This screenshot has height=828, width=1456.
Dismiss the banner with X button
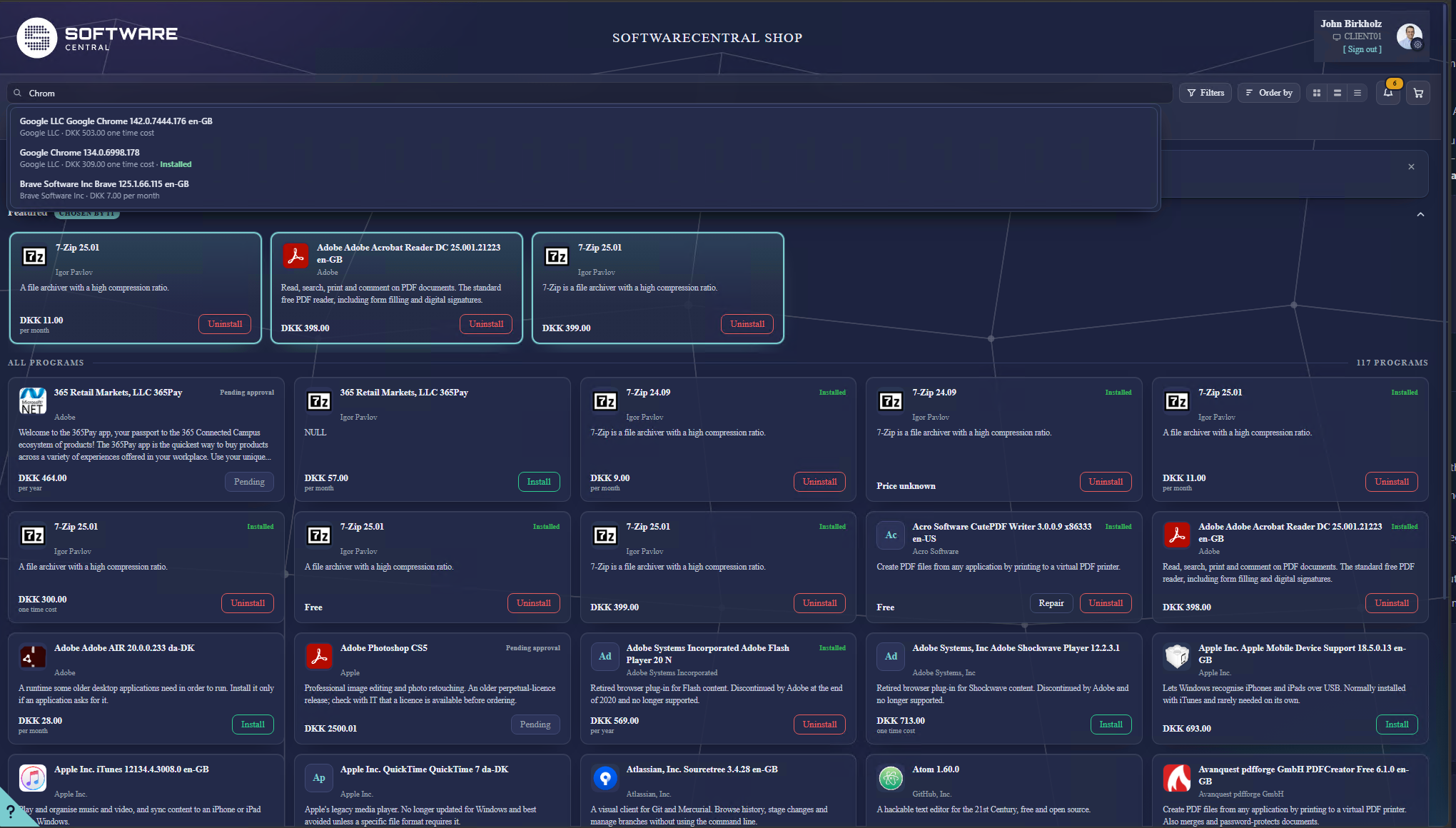1411,167
